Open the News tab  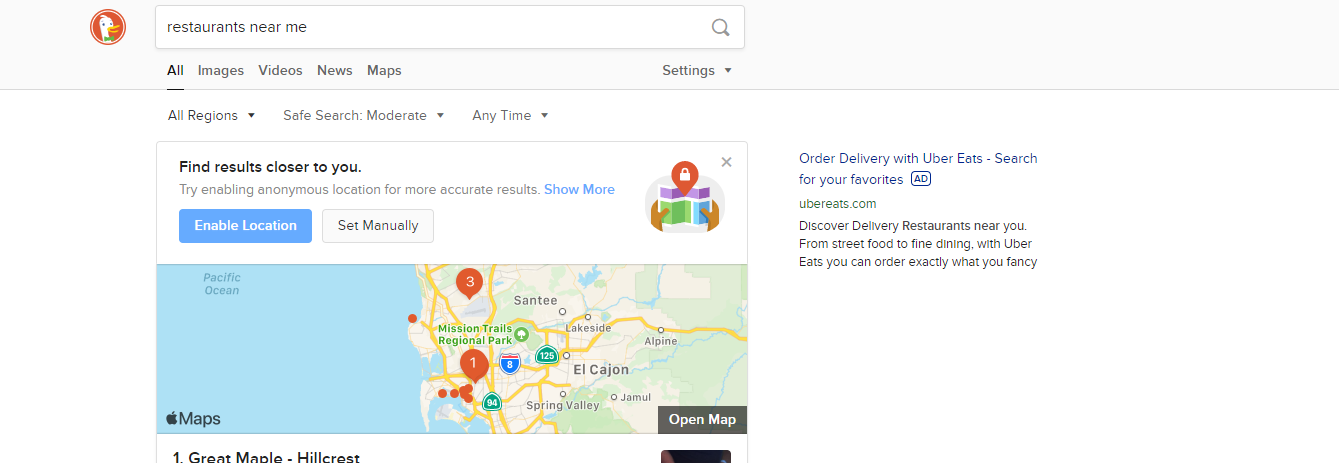click(x=335, y=70)
